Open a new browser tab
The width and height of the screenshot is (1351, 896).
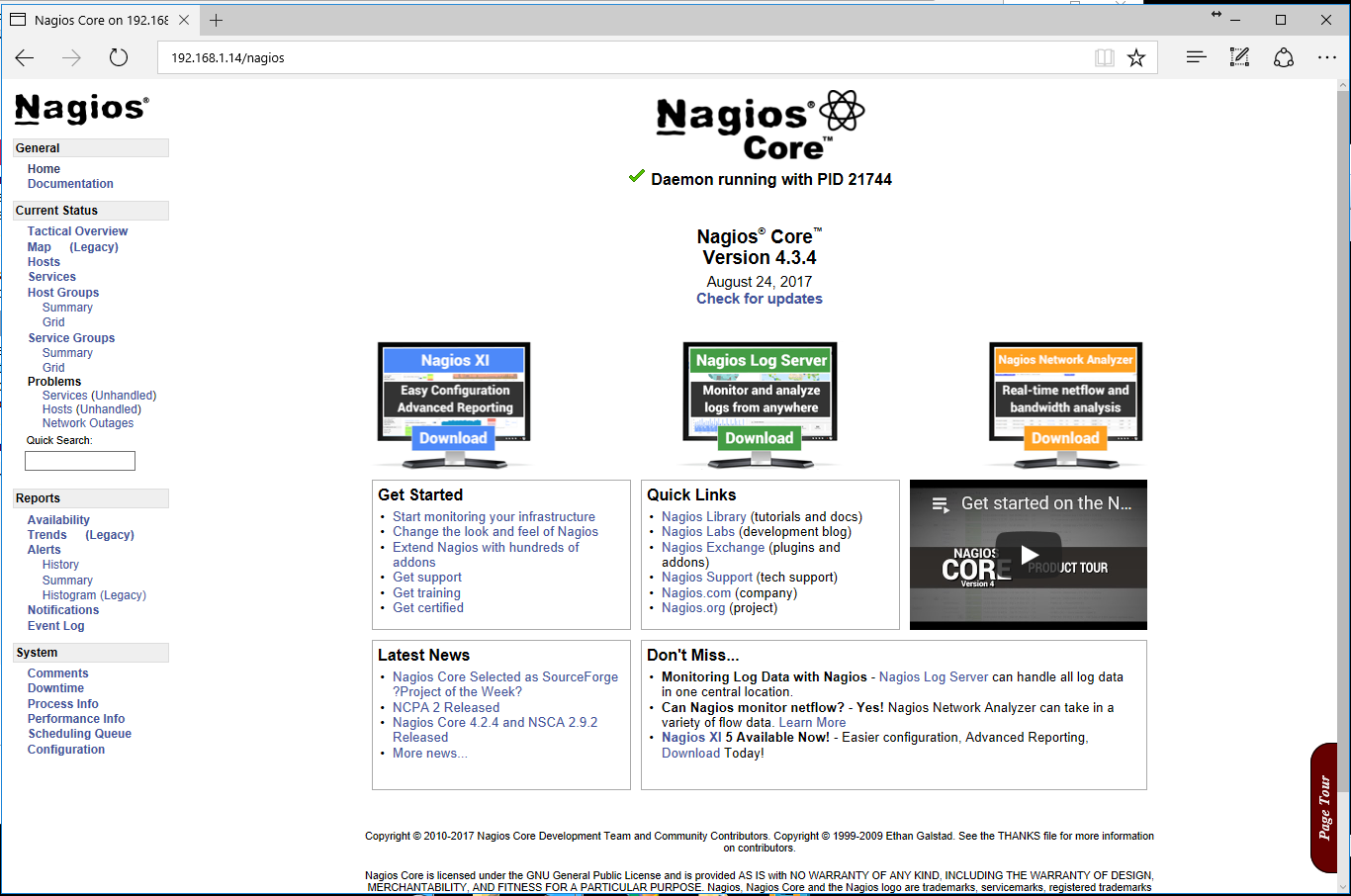pyautogui.click(x=217, y=20)
